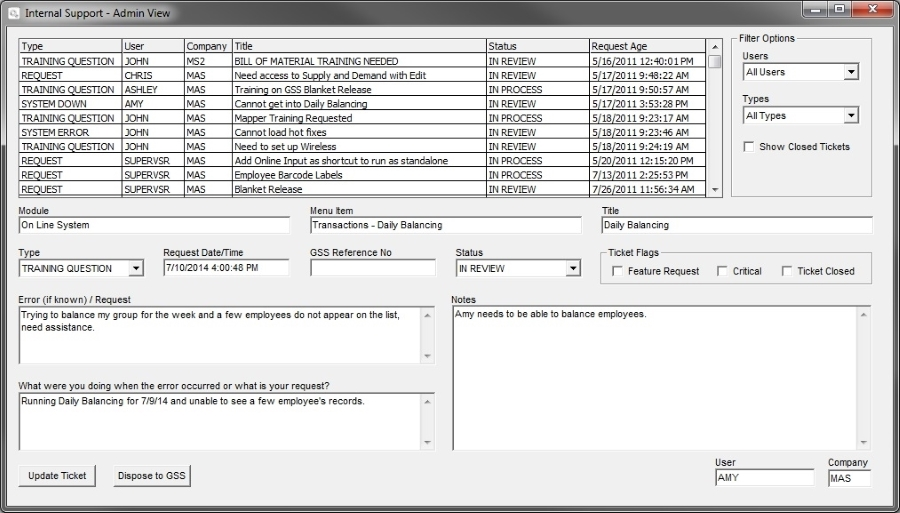
Task: Select 'Training on GSS Blanket Release' ticket
Action: click(362, 90)
